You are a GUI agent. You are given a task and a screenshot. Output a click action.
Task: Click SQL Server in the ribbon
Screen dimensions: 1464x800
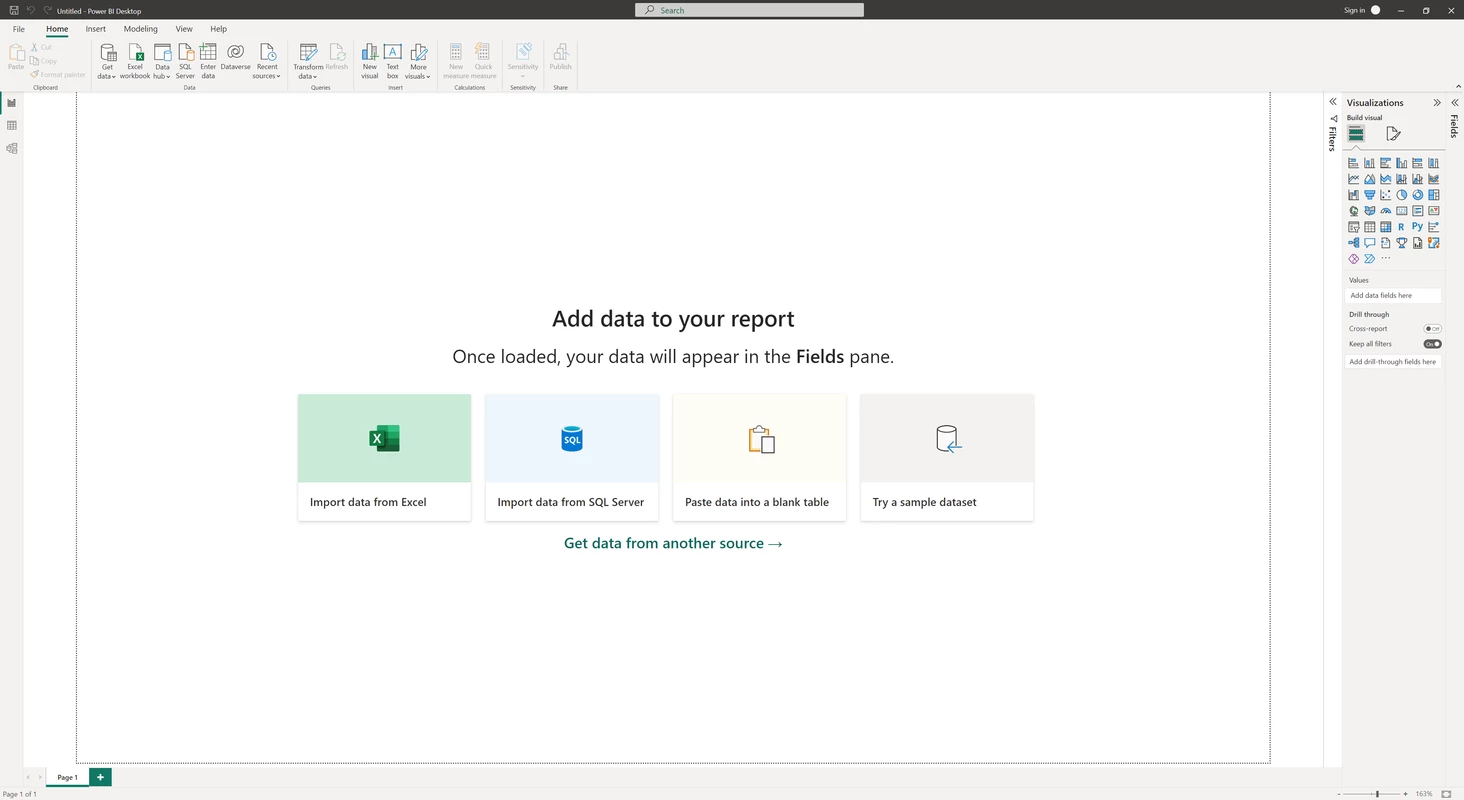(185, 59)
